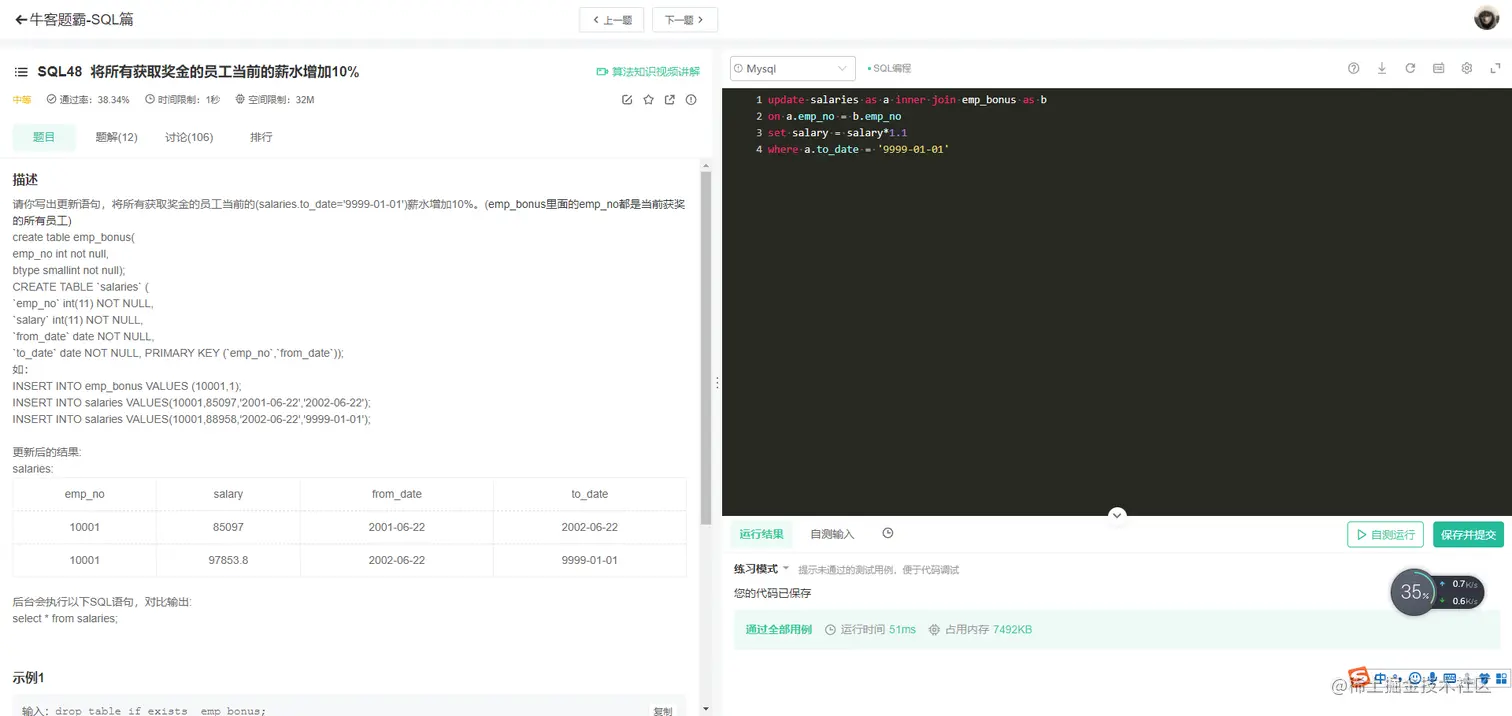Open the editor settings gear icon
Viewport: 1512px width, 716px height.
[1466, 68]
